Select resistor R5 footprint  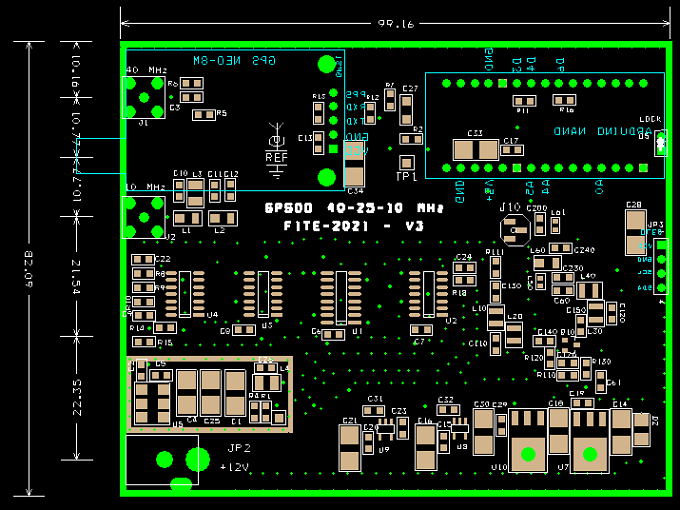coord(204,115)
